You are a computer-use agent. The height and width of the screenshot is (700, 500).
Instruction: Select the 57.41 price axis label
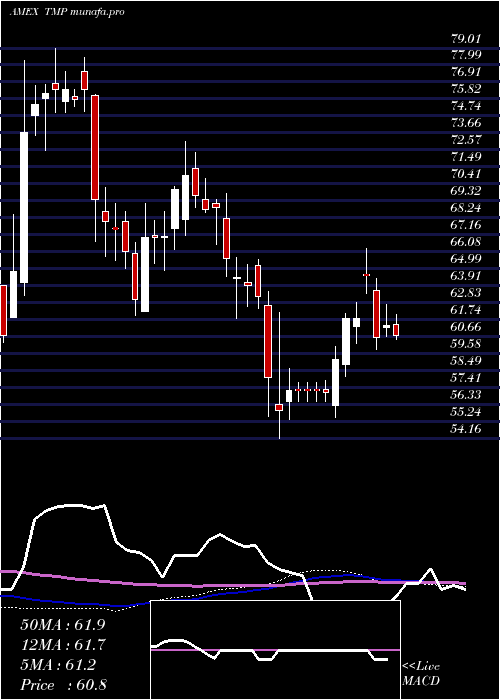click(x=466, y=377)
